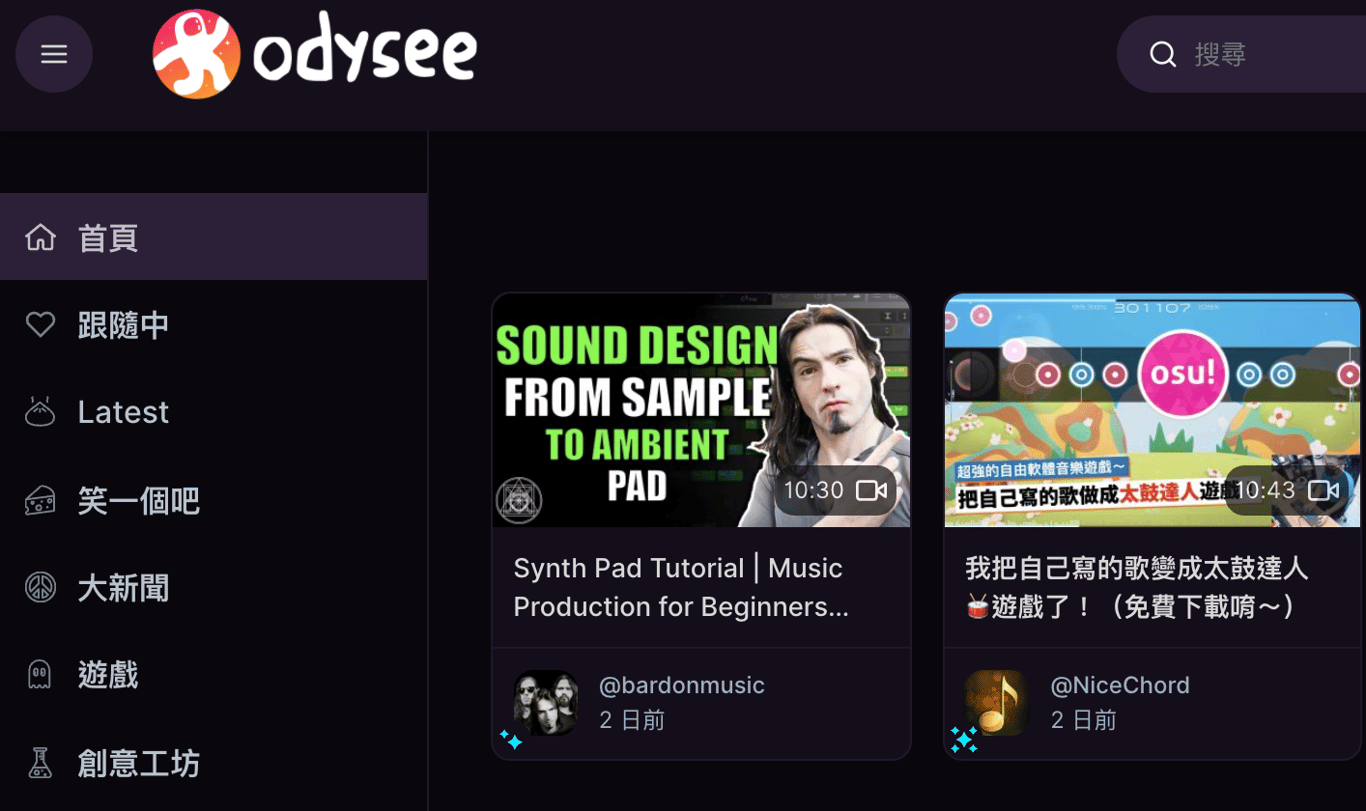Toggle the hamburger sidebar menu button
Screen dimensions: 1366x811
[54, 54]
